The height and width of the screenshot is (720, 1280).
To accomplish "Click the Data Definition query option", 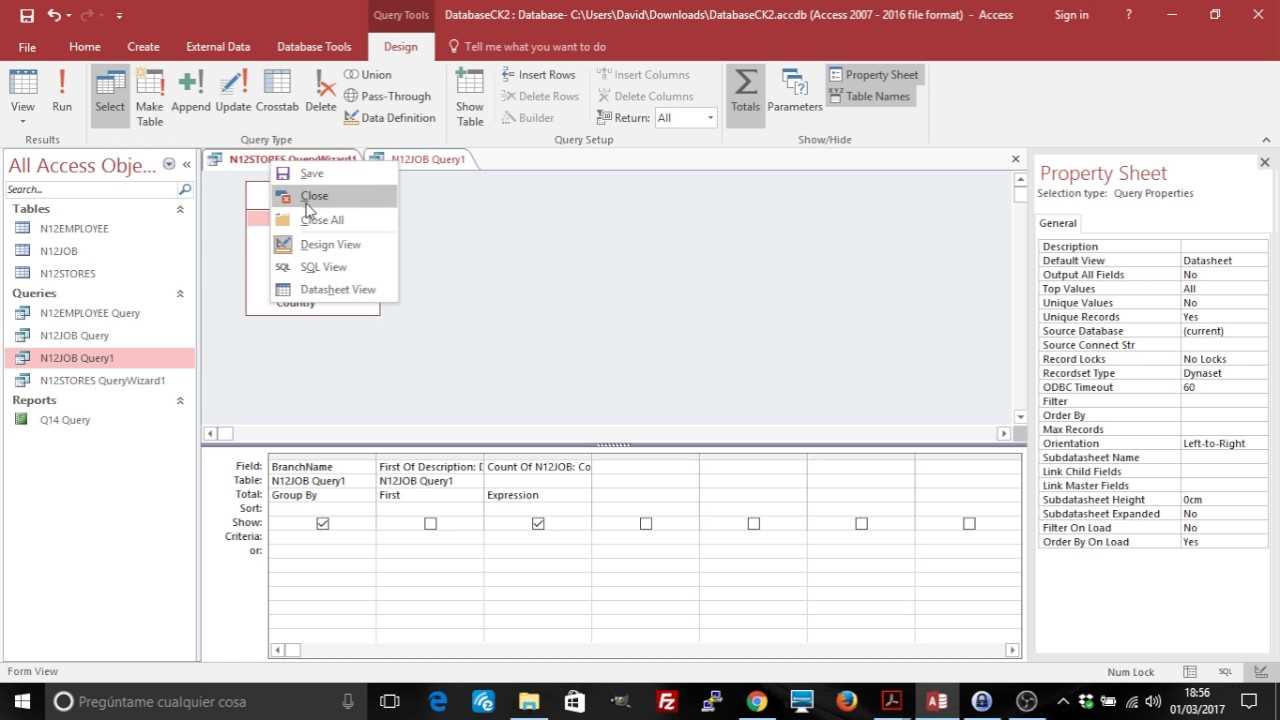I will pos(390,118).
